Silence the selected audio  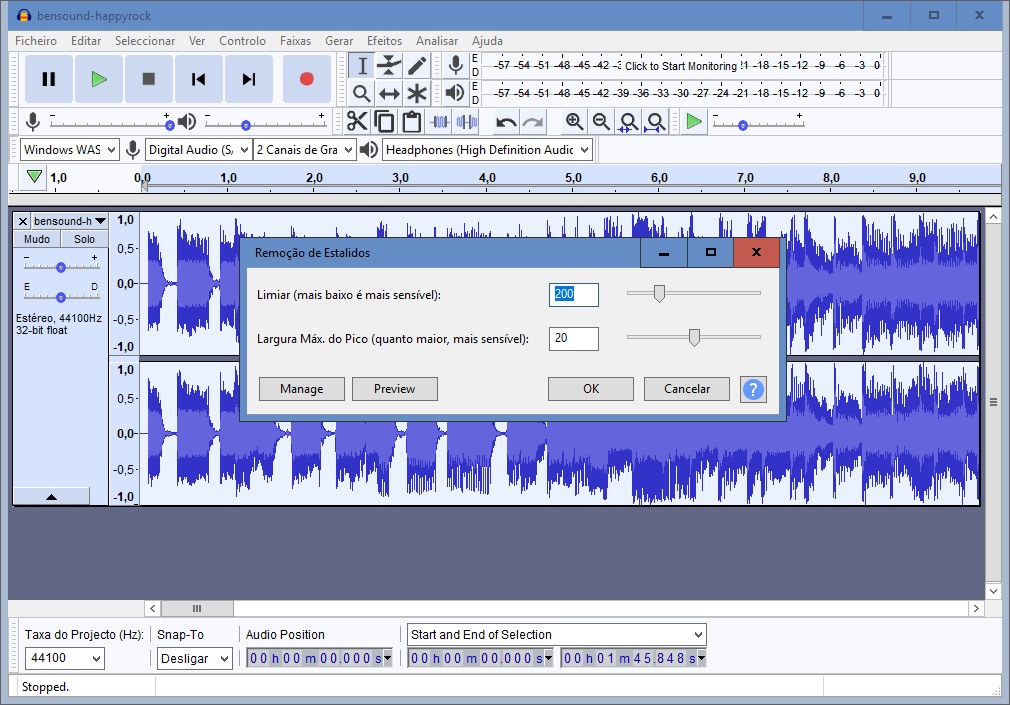tap(467, 121)
